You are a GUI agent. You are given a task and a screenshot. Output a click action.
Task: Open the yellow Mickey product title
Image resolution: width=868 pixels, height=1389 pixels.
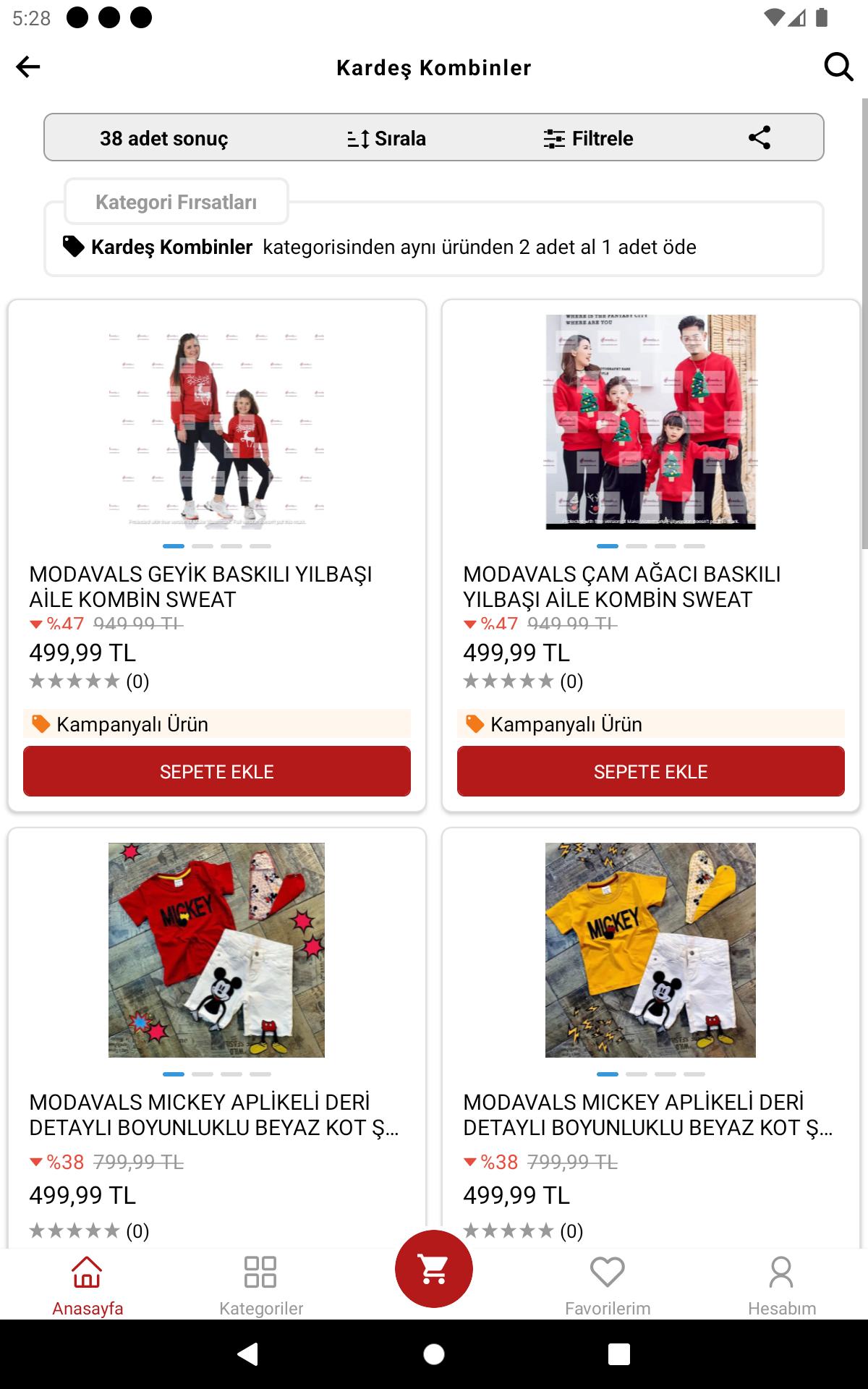point(648,1115)
